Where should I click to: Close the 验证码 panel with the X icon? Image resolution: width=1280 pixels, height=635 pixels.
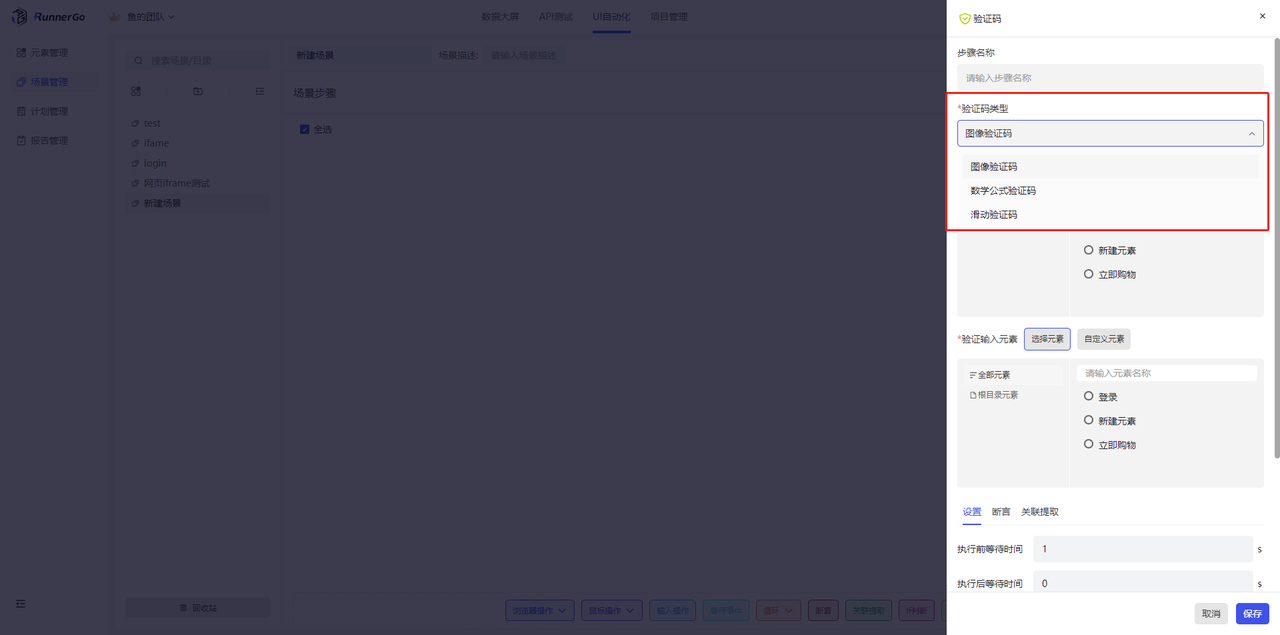1261,16
